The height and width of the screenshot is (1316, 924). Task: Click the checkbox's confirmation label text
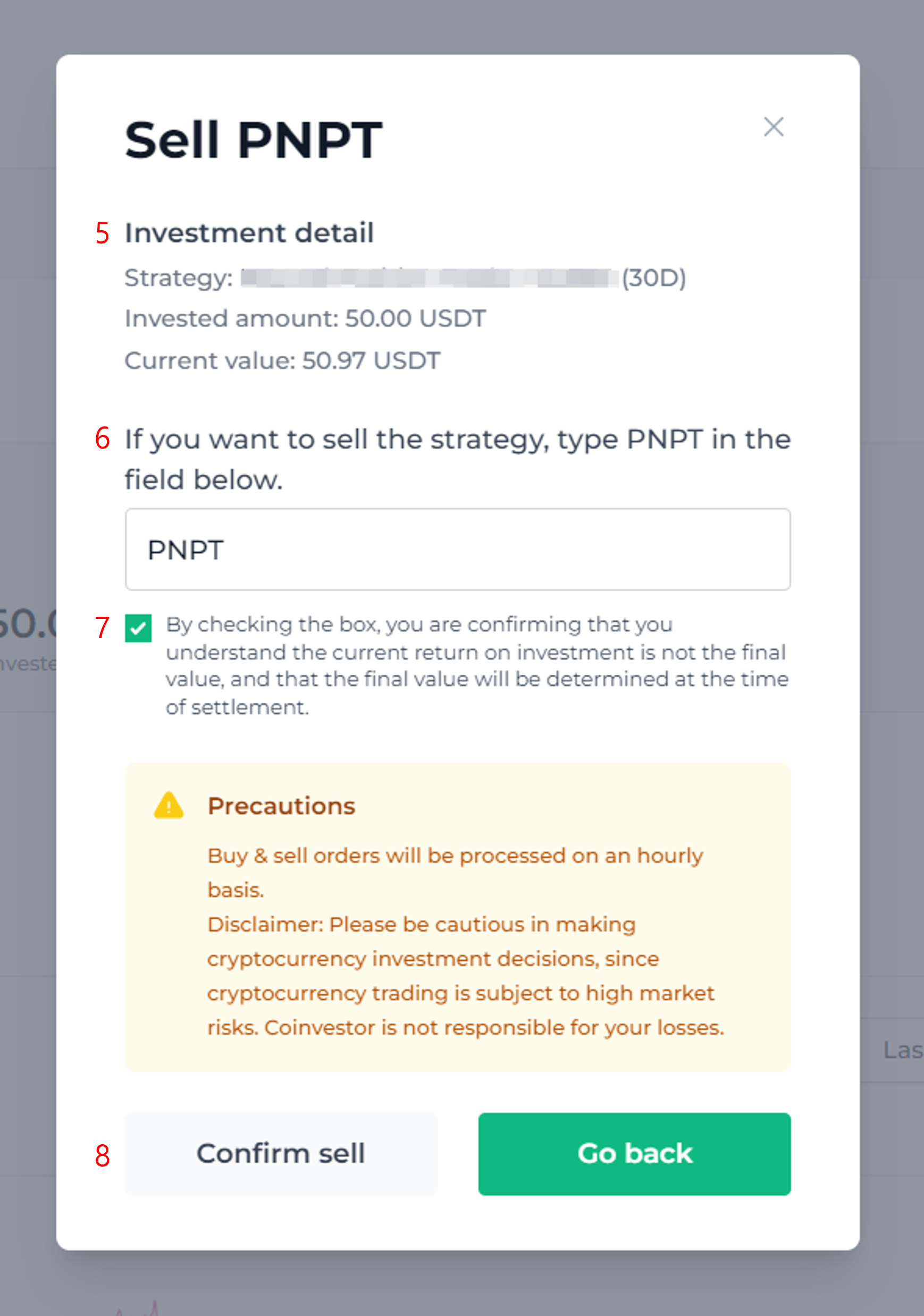coord(477,666)
